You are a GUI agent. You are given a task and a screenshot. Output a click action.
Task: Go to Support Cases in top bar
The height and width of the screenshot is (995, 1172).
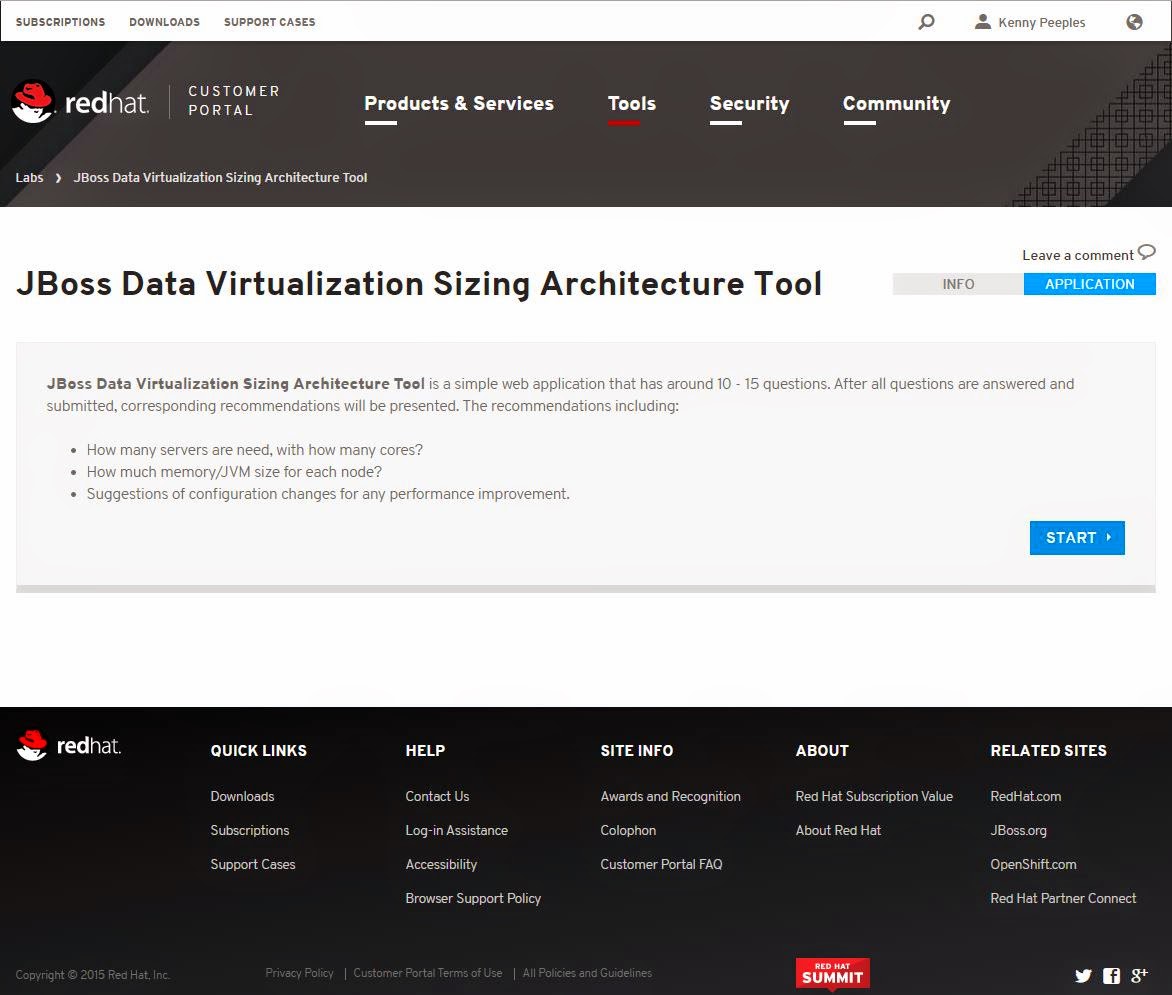click(270, 22)
